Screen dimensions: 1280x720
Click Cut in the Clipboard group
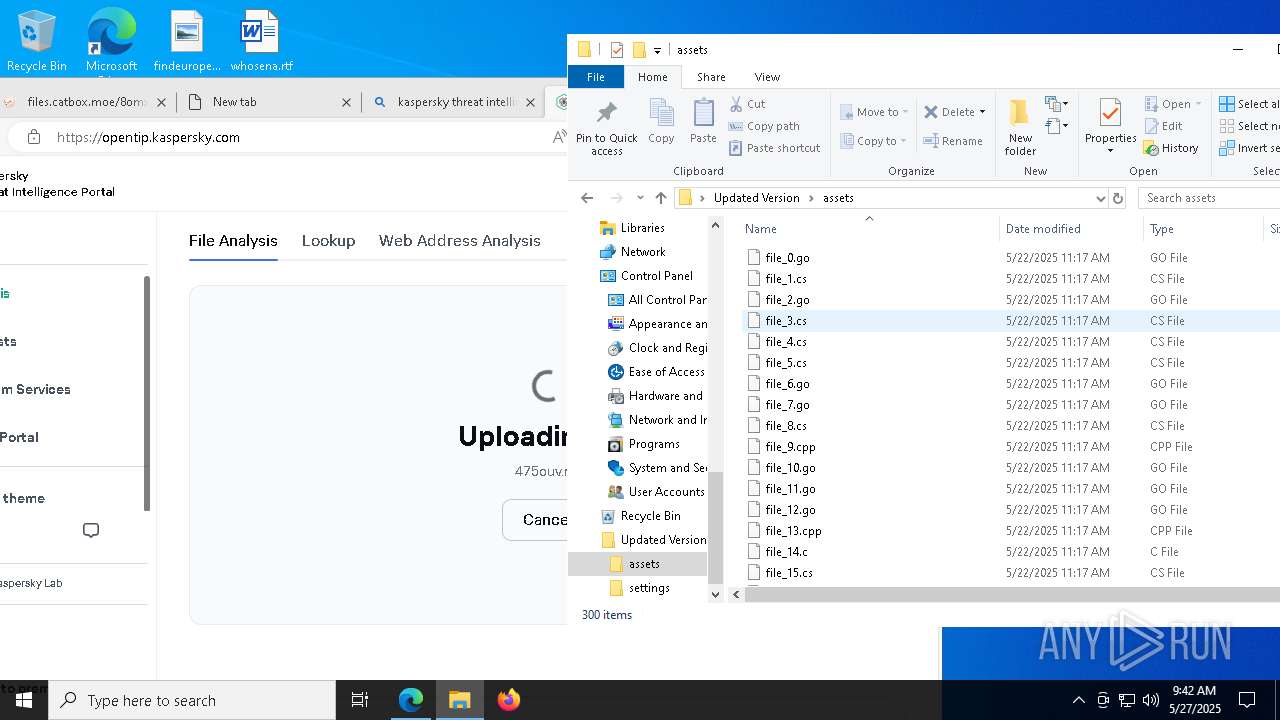click(x=747, y=104)
